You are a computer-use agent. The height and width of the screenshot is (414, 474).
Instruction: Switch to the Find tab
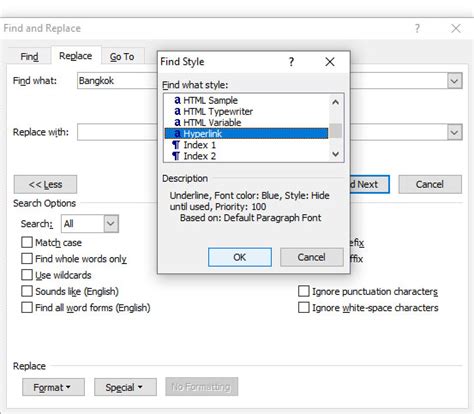click(x=29, y=57)
